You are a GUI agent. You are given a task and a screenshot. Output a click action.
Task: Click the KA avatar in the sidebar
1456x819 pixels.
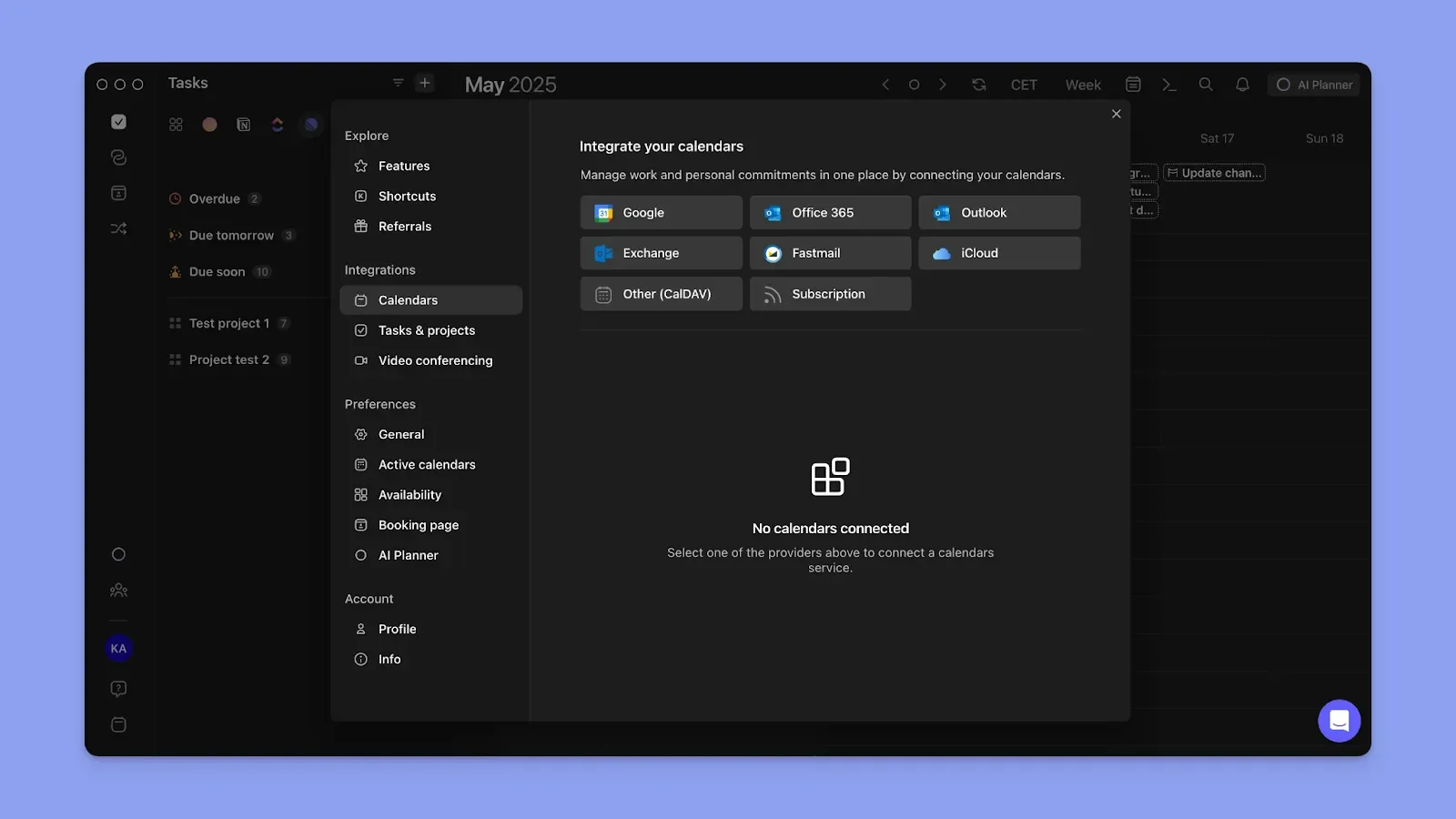pyautogui.click(x=118, y=647)
